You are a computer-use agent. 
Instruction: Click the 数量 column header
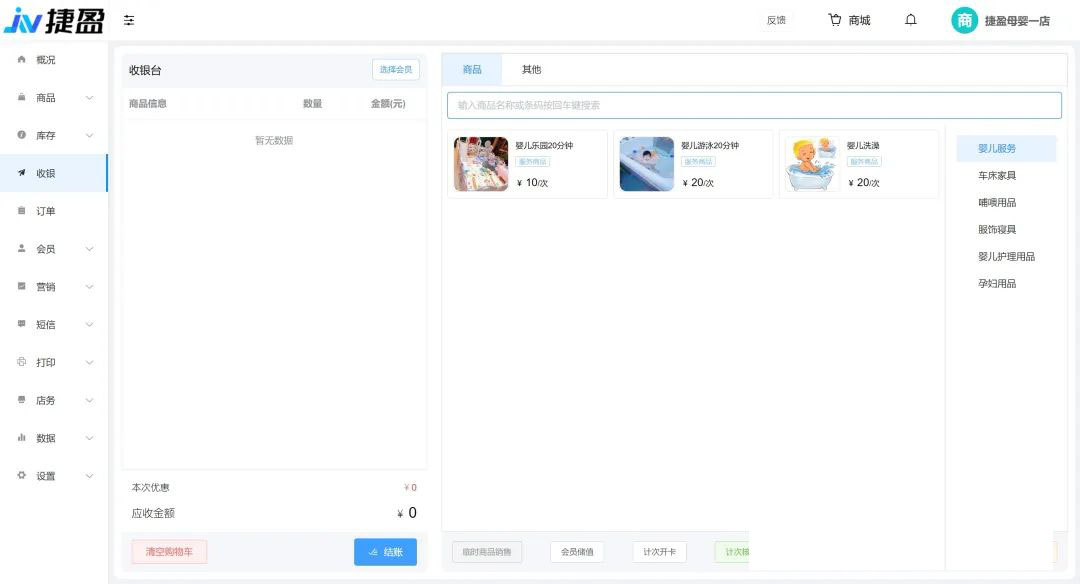(x=313, y=103)
